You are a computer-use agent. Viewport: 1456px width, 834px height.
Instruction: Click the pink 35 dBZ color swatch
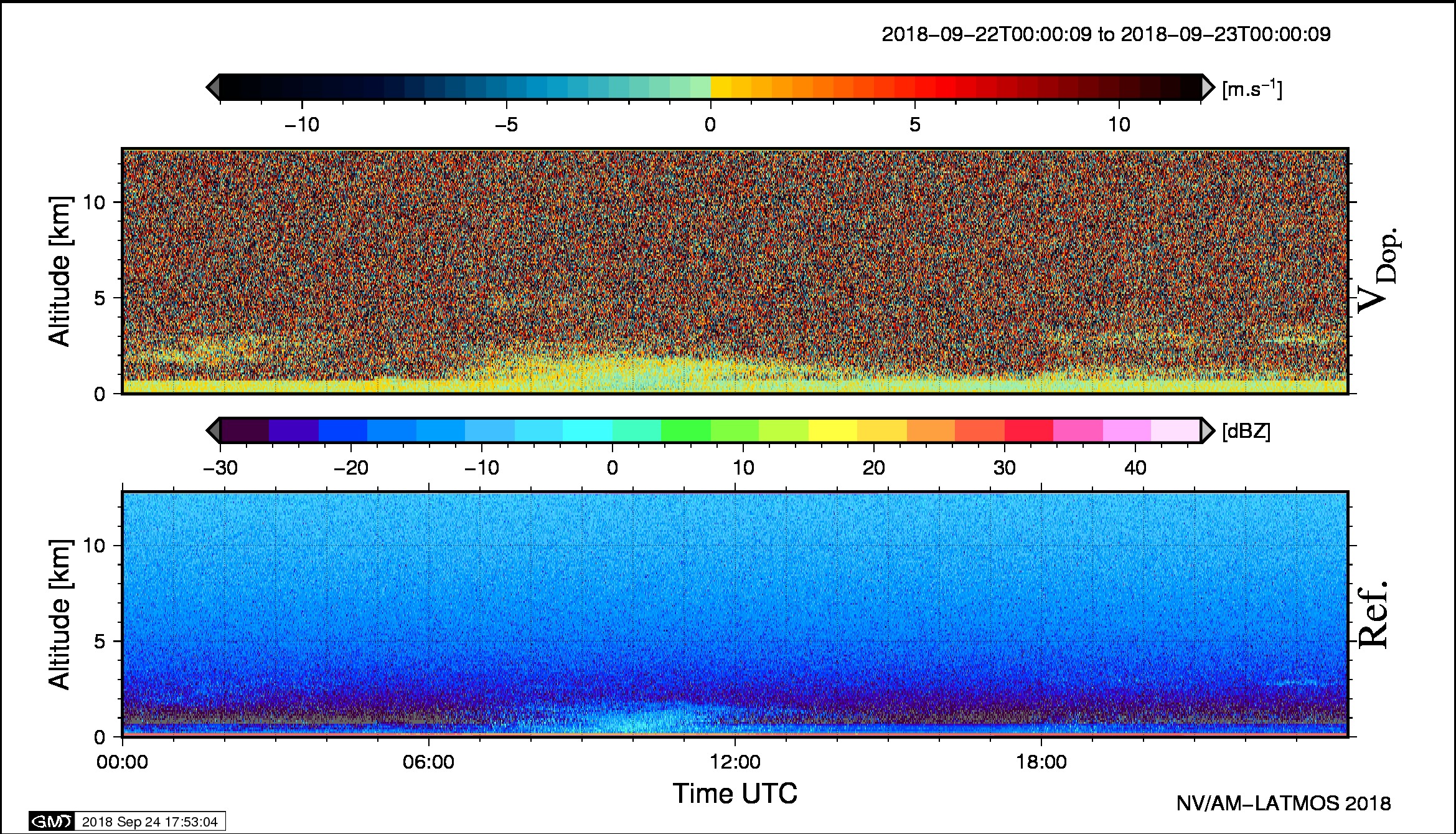pos(1078,430)
